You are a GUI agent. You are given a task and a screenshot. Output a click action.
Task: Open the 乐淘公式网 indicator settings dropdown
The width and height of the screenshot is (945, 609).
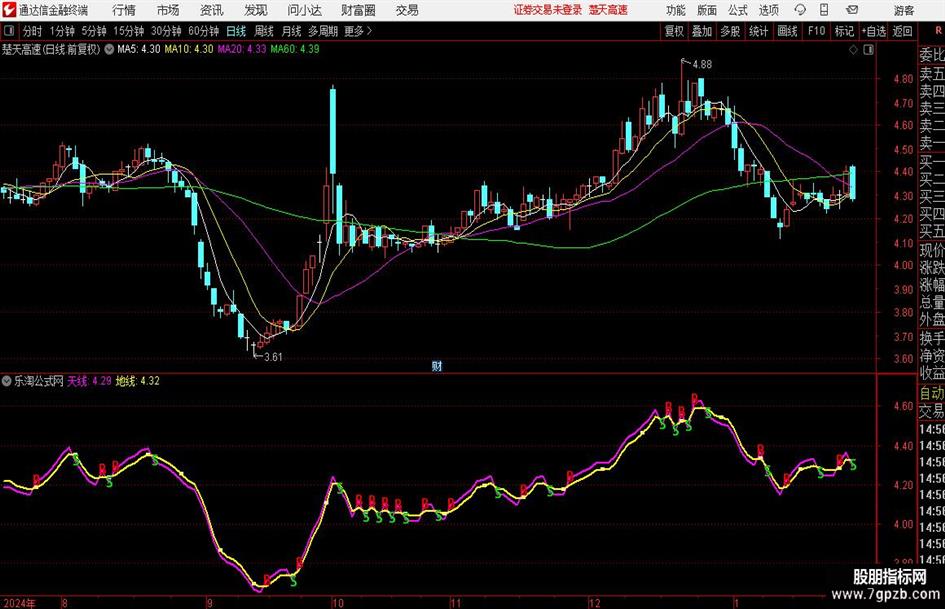[x=7, y=381]
